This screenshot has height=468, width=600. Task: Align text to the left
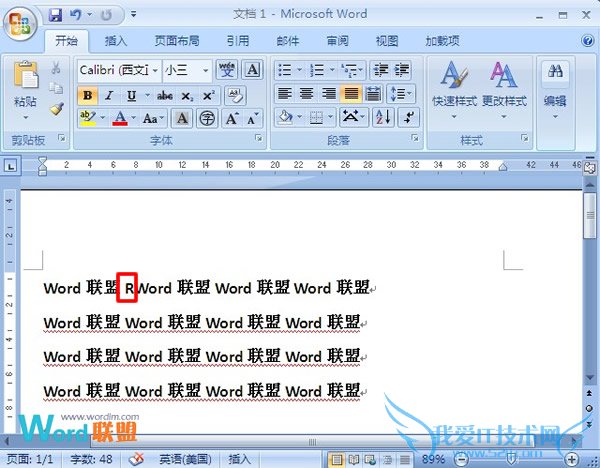[284, 93]
